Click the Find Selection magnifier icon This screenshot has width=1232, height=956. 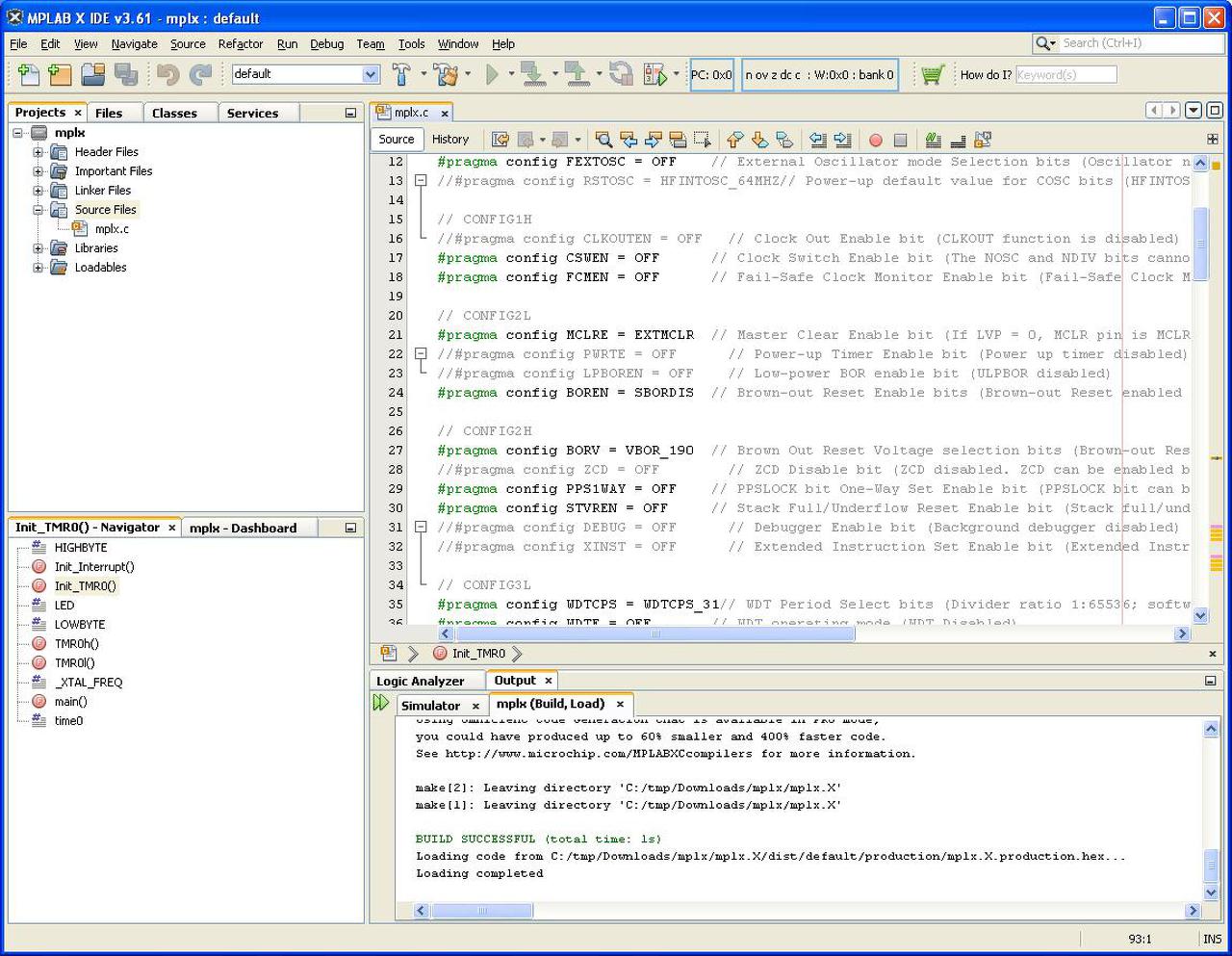[603, 140]
